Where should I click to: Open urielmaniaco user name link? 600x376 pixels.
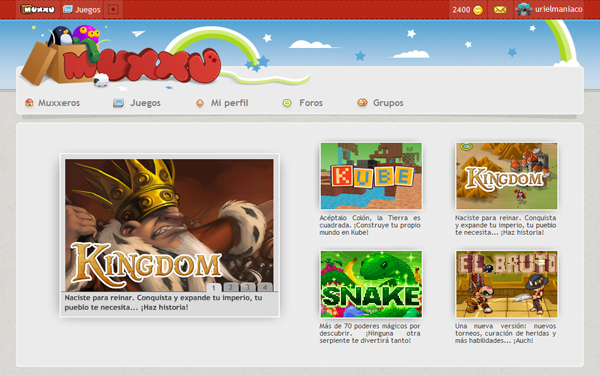[558, 9]
